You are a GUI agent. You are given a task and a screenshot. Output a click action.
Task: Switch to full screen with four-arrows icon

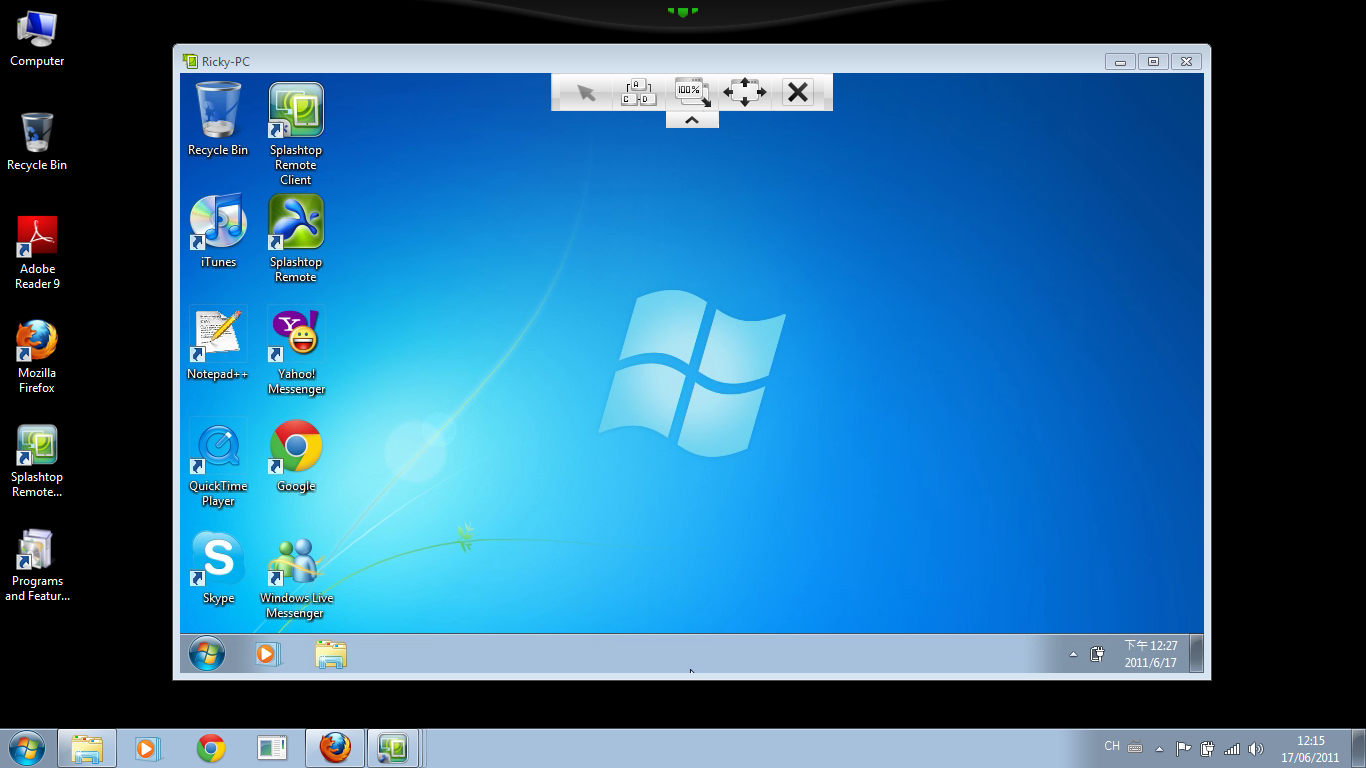pyautogui.click(x=745, y=93)
